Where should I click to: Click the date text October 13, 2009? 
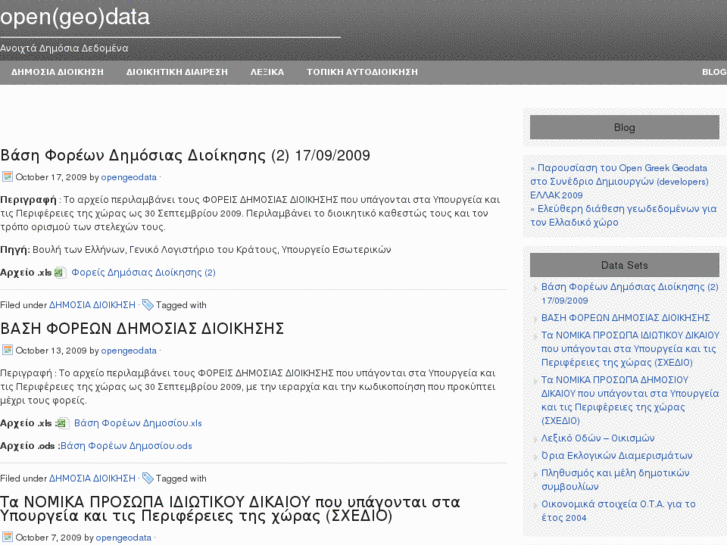tap(51, 351)
